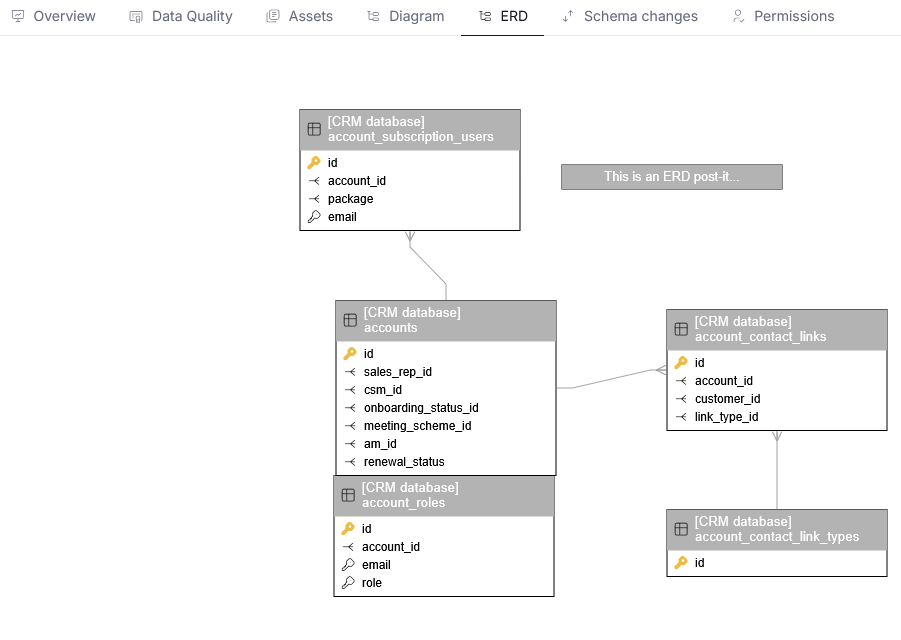Open the Data Quality tab

coord(181,16)
